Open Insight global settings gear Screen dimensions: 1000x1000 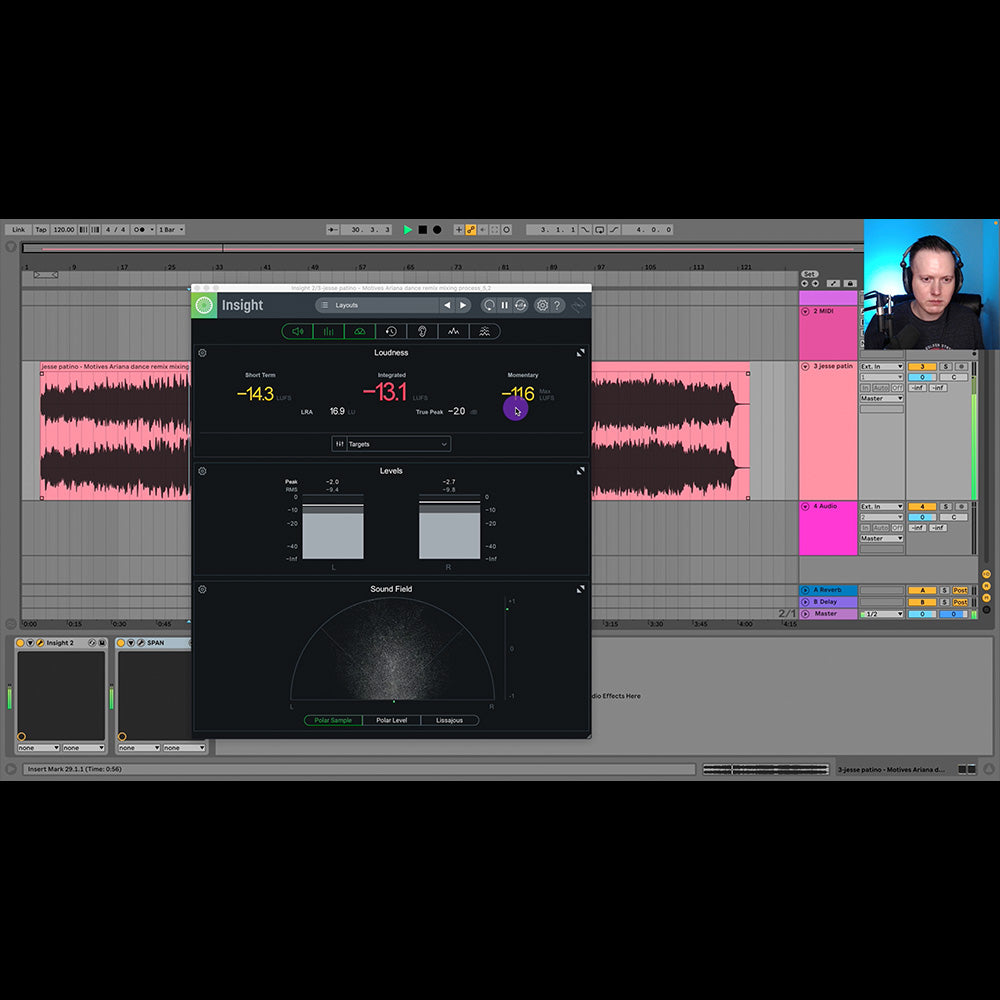[x=542, y=305]
